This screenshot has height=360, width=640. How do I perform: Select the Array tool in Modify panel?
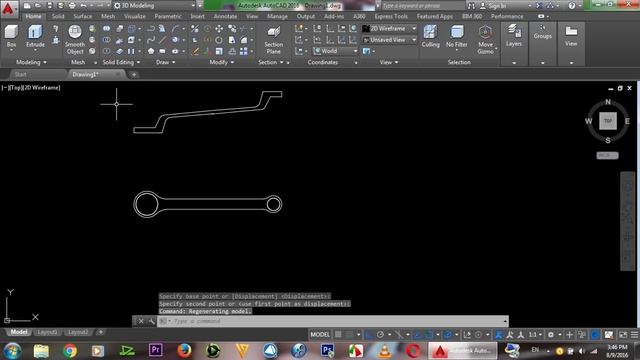[244, 51]
